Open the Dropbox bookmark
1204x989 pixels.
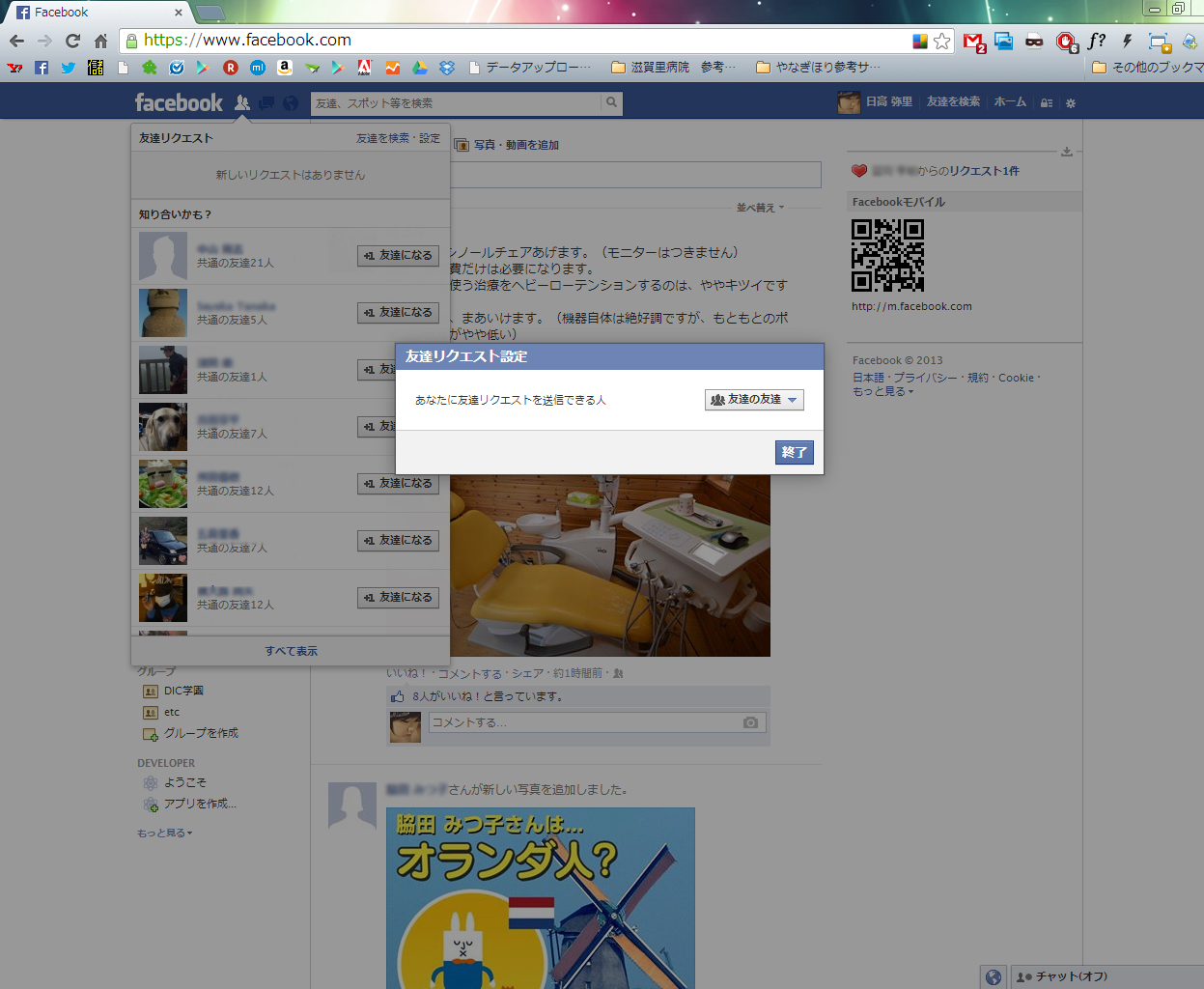pyautogui.click(x=446, y=68)
